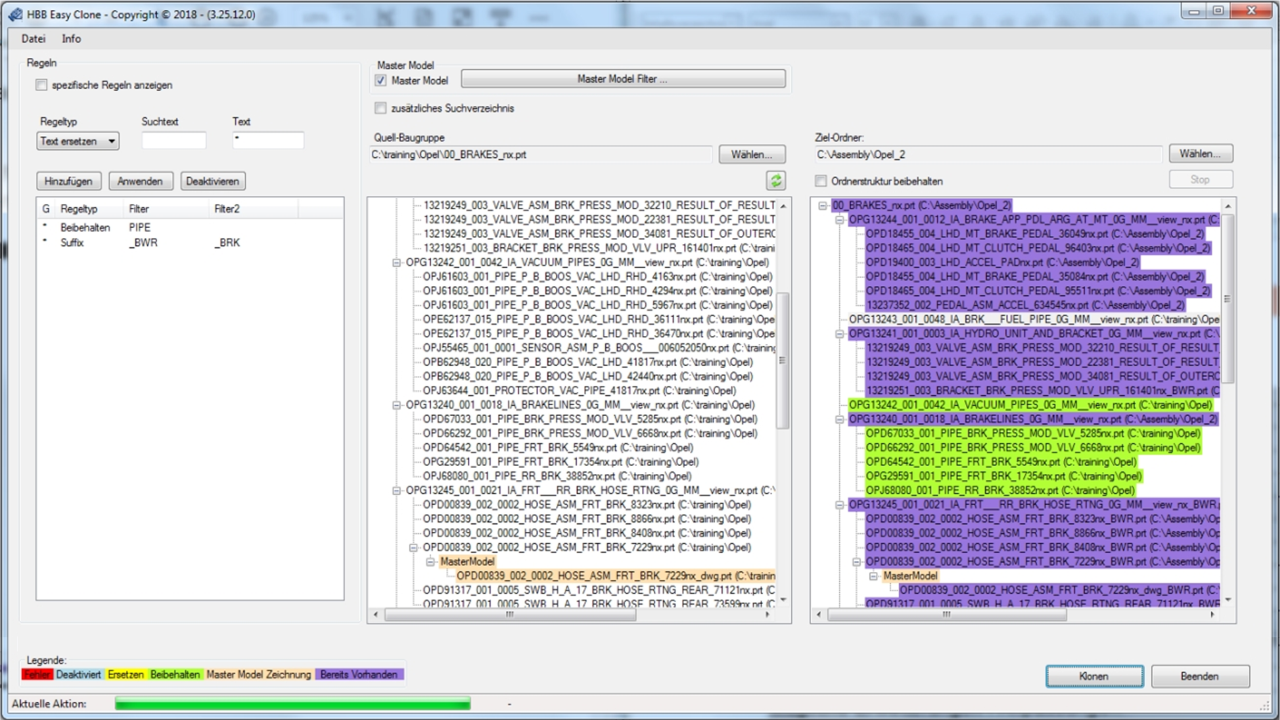Click the Master Model Filter button
This screenshot has width=1280, height=720.
(x=623, y=79)
